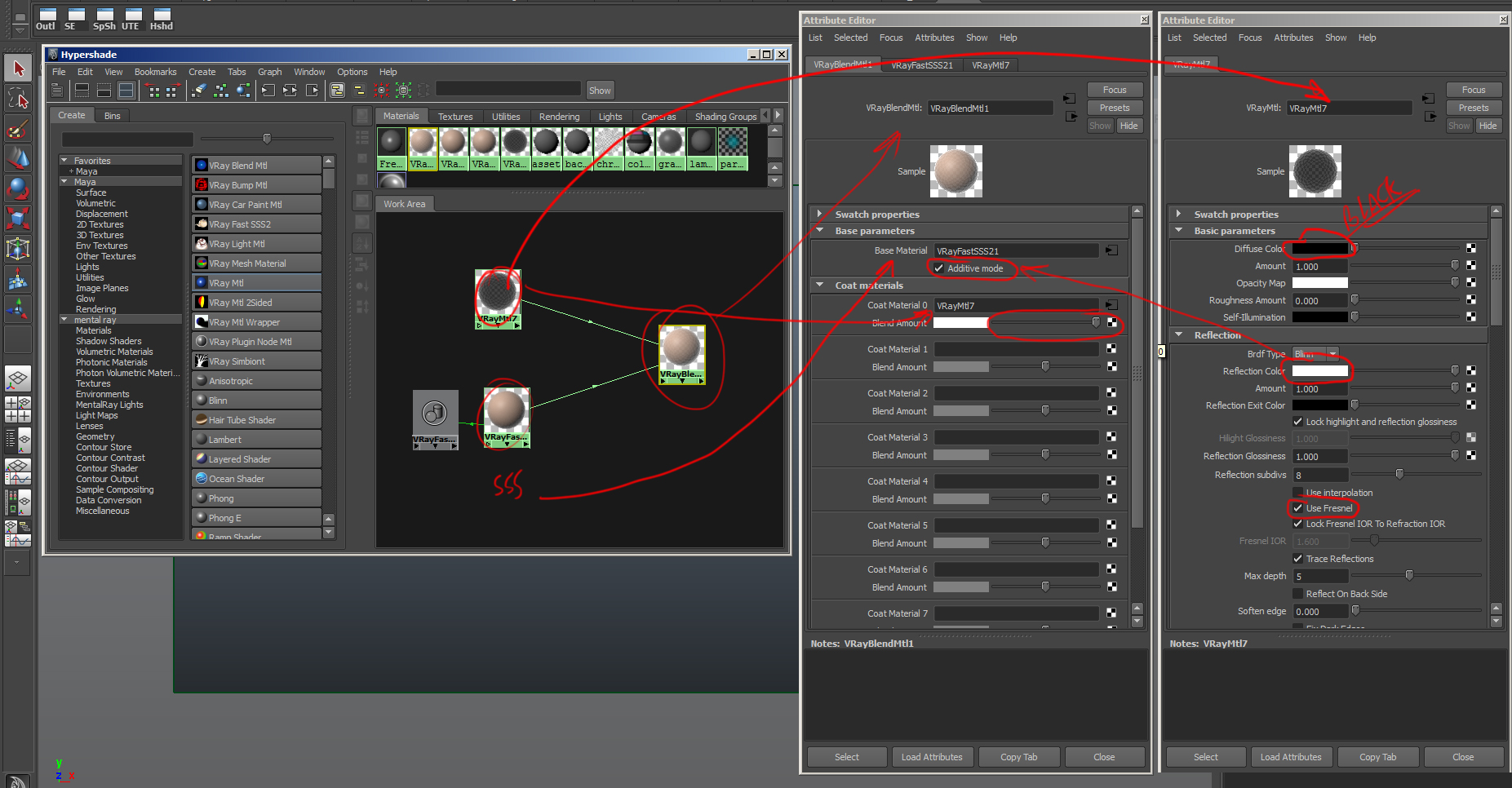The width and height of the screenshot is (1512, 788).
Task: Toggle the Use Fresnel checkbox
Action: 1298,508
